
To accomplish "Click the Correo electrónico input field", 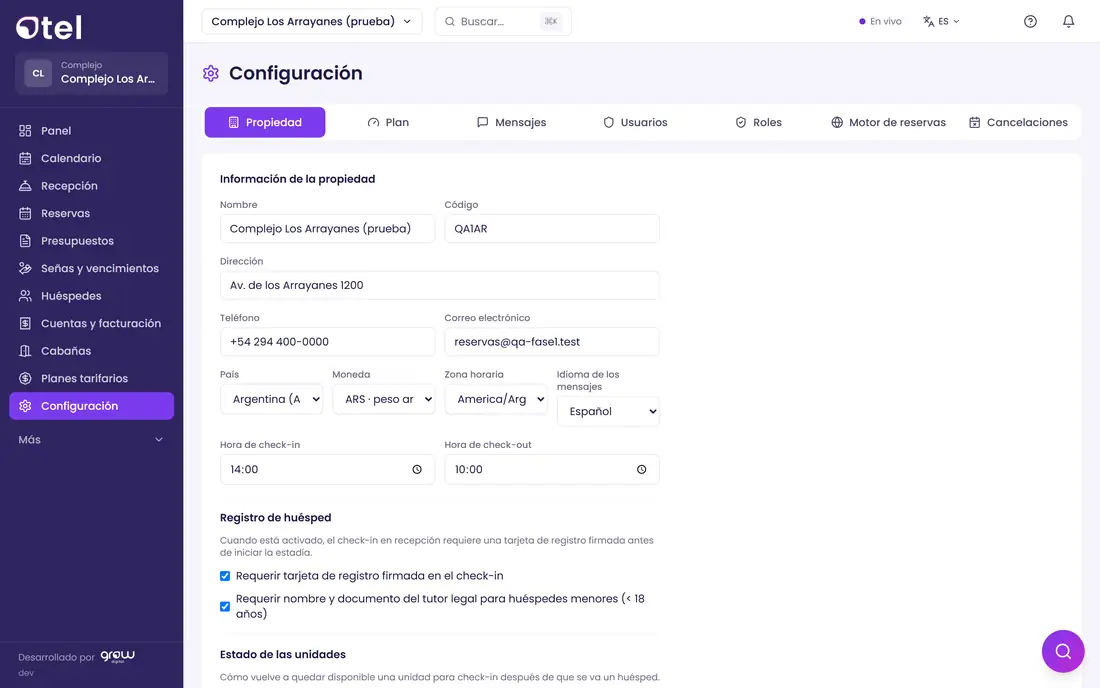I will pos(552,342).
